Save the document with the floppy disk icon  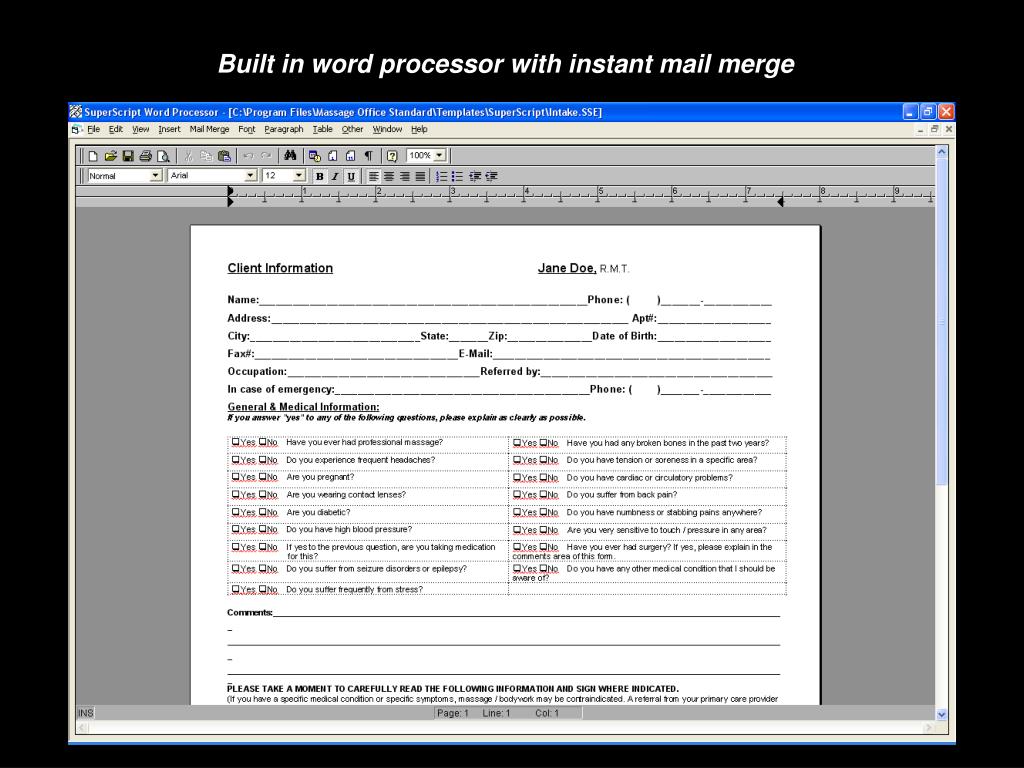(x=128, y=156)
